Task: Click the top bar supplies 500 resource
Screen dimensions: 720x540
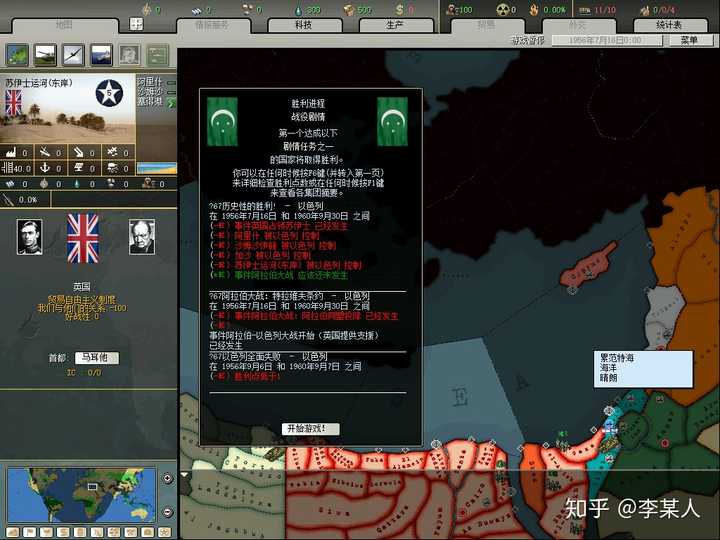Action: 358,10
